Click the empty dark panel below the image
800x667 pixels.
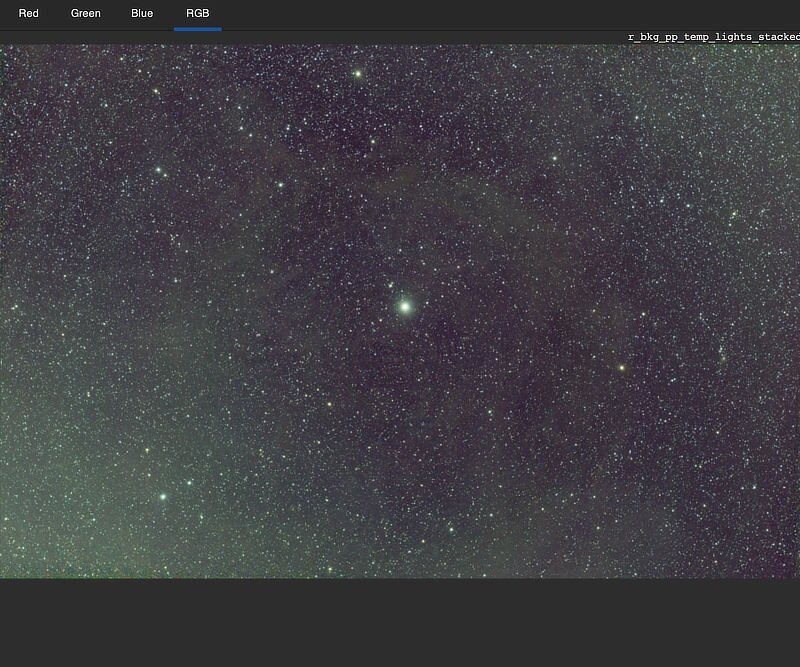coord(400,622)
